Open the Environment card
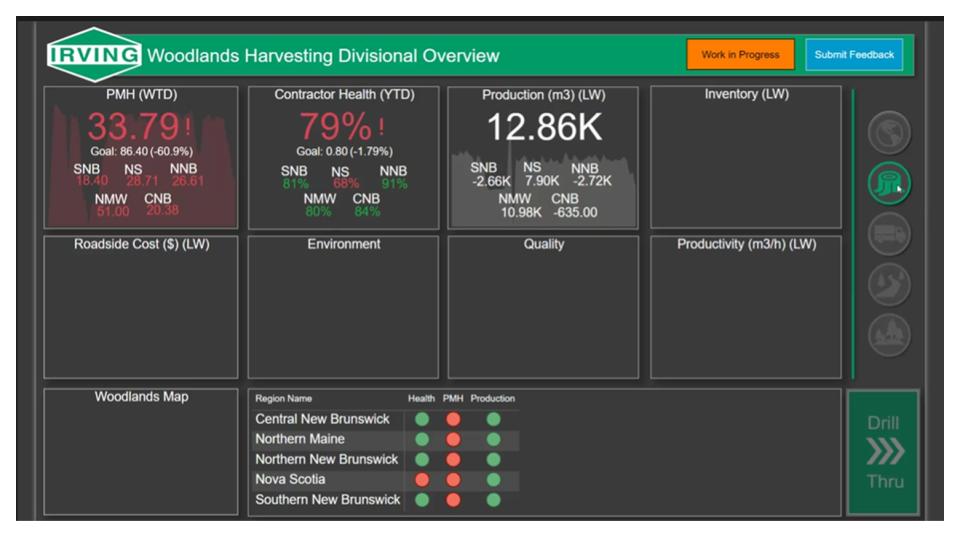This screenshot has height=540, width=960. point(343,307)
